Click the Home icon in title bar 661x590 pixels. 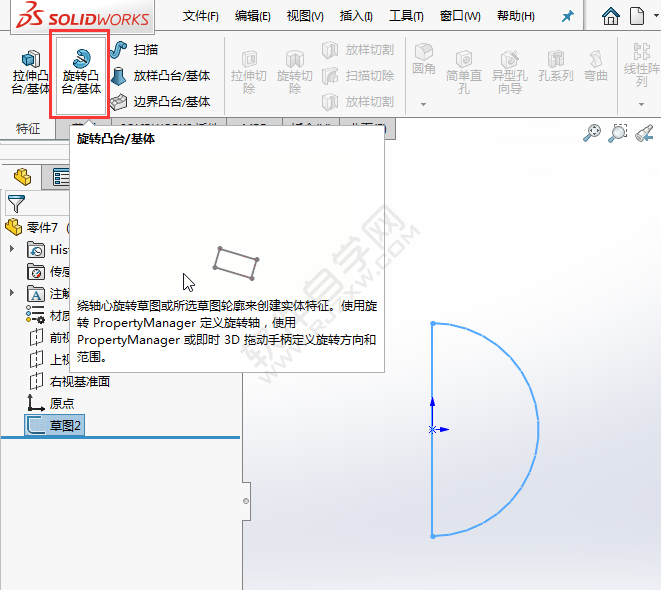point(610,16)
